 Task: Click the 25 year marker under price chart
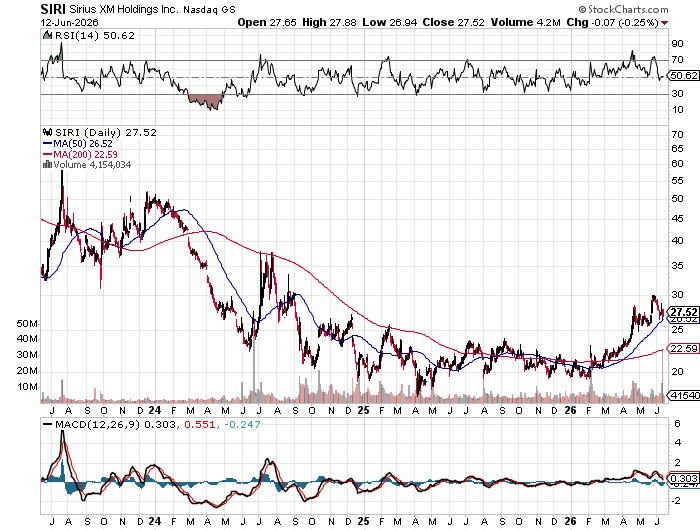[x=363, y=410]
